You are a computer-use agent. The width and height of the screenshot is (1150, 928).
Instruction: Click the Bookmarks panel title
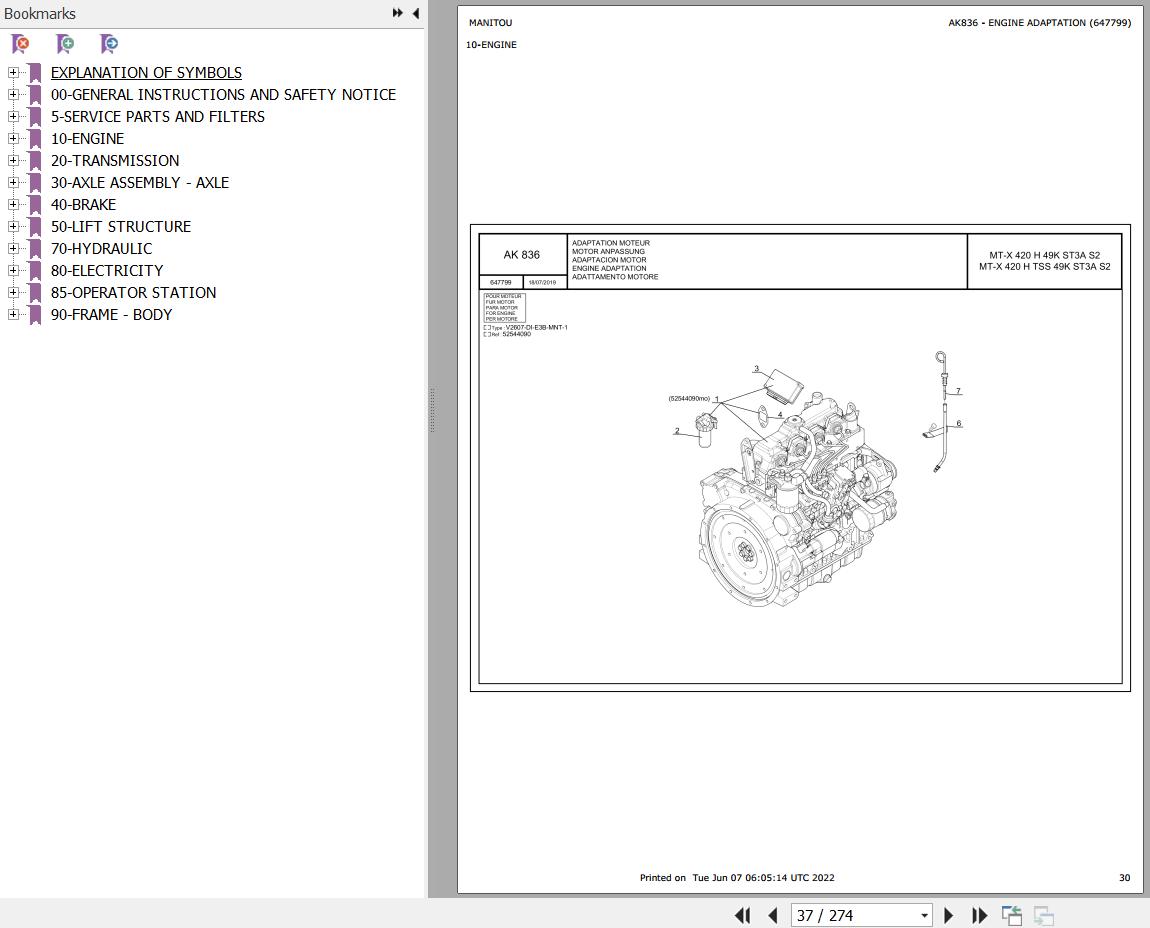click(40, 13)
